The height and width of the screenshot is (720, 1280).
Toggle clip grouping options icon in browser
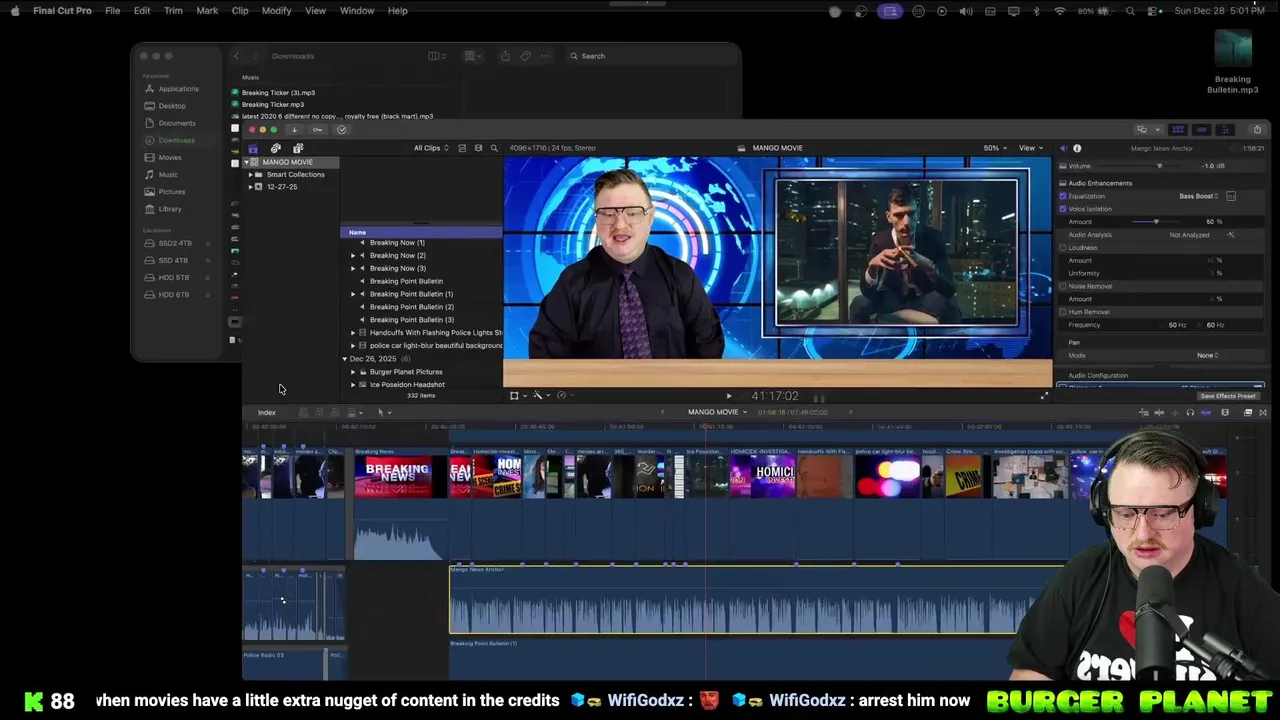(x=462, y=148)
